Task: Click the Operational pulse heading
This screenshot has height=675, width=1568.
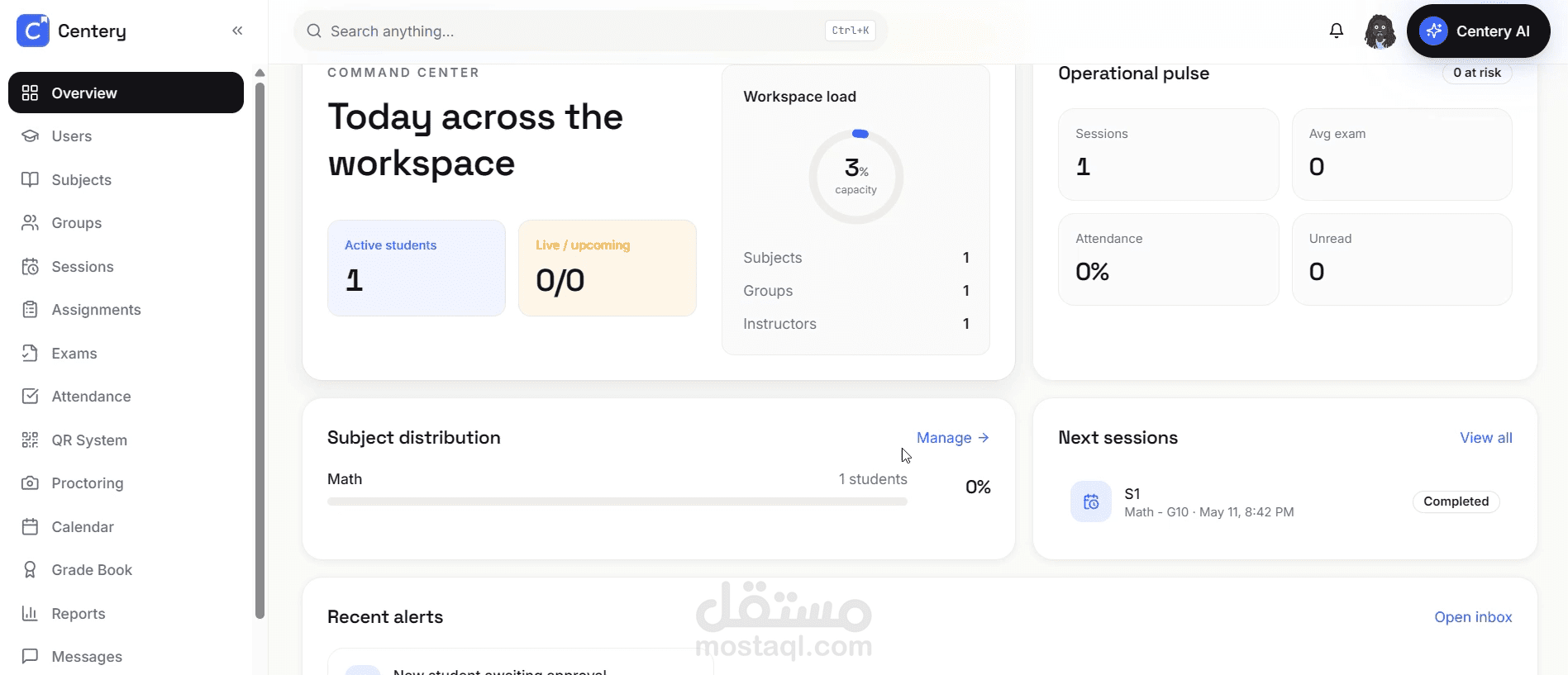Action: (x=1133, y=73)
